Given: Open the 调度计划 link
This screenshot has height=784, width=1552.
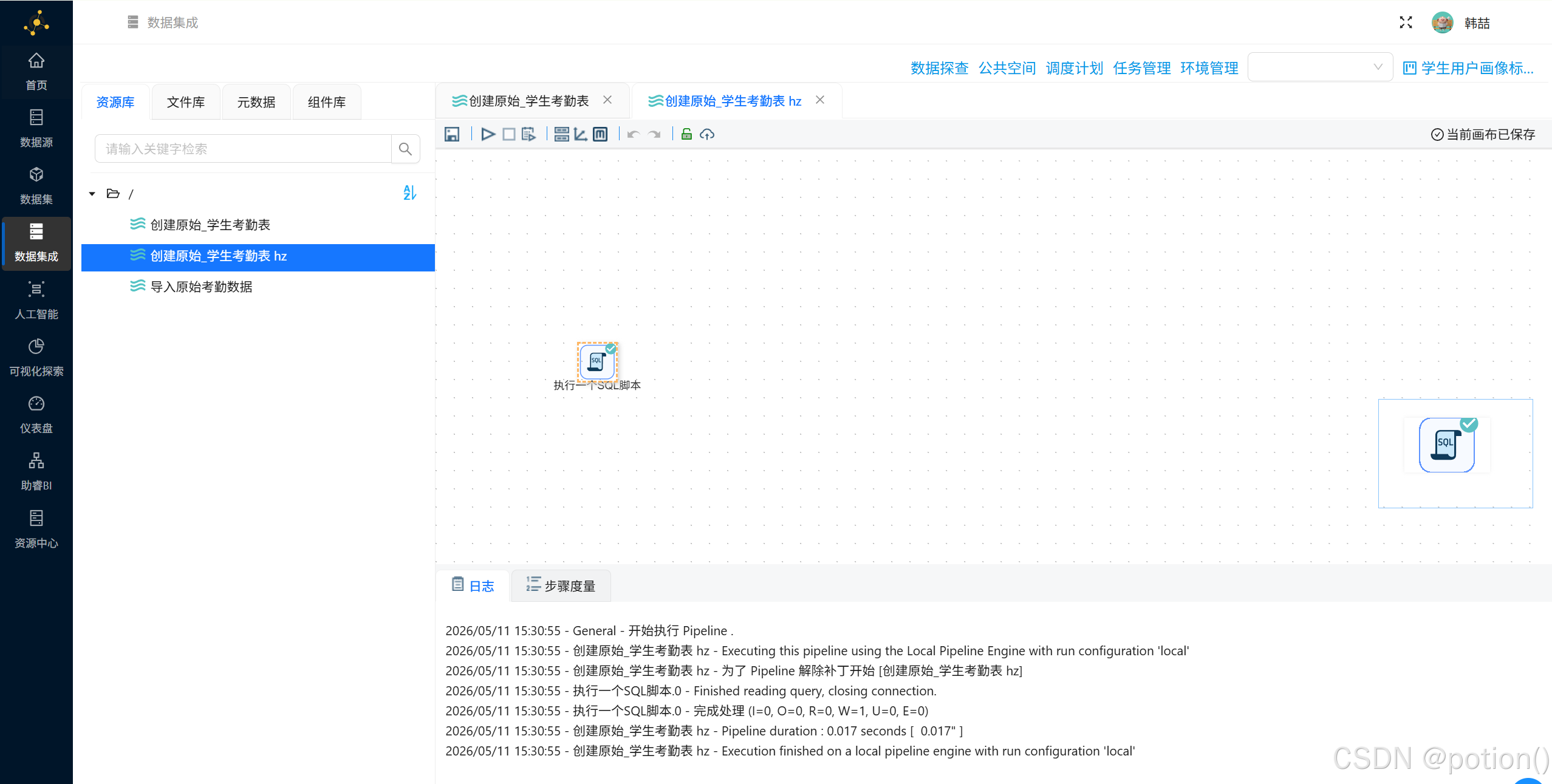Looking at the screenshot, I should click(1075, 68).
